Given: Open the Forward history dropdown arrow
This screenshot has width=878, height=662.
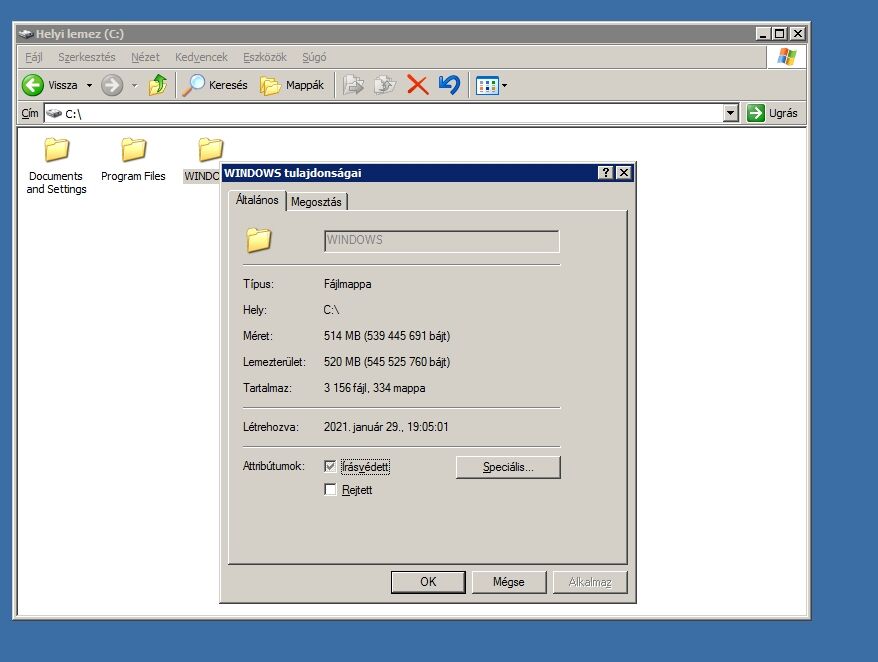Looking at the screenshot, I should 134,85.
